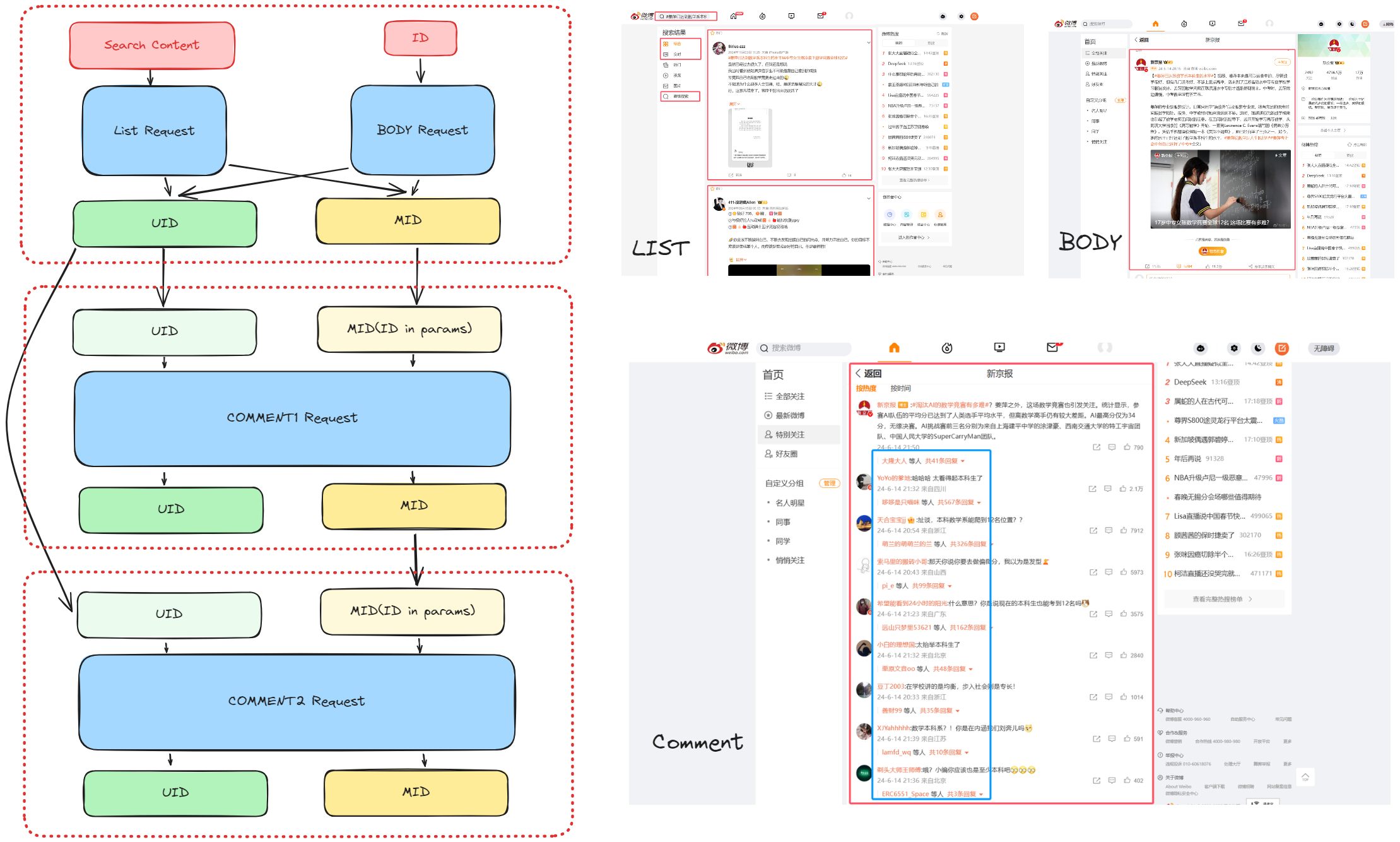Click repost icon on YoYo的爹地 comment
Image resolution: width=1400 pixels, height=842 pixels.
[1092, 489]
